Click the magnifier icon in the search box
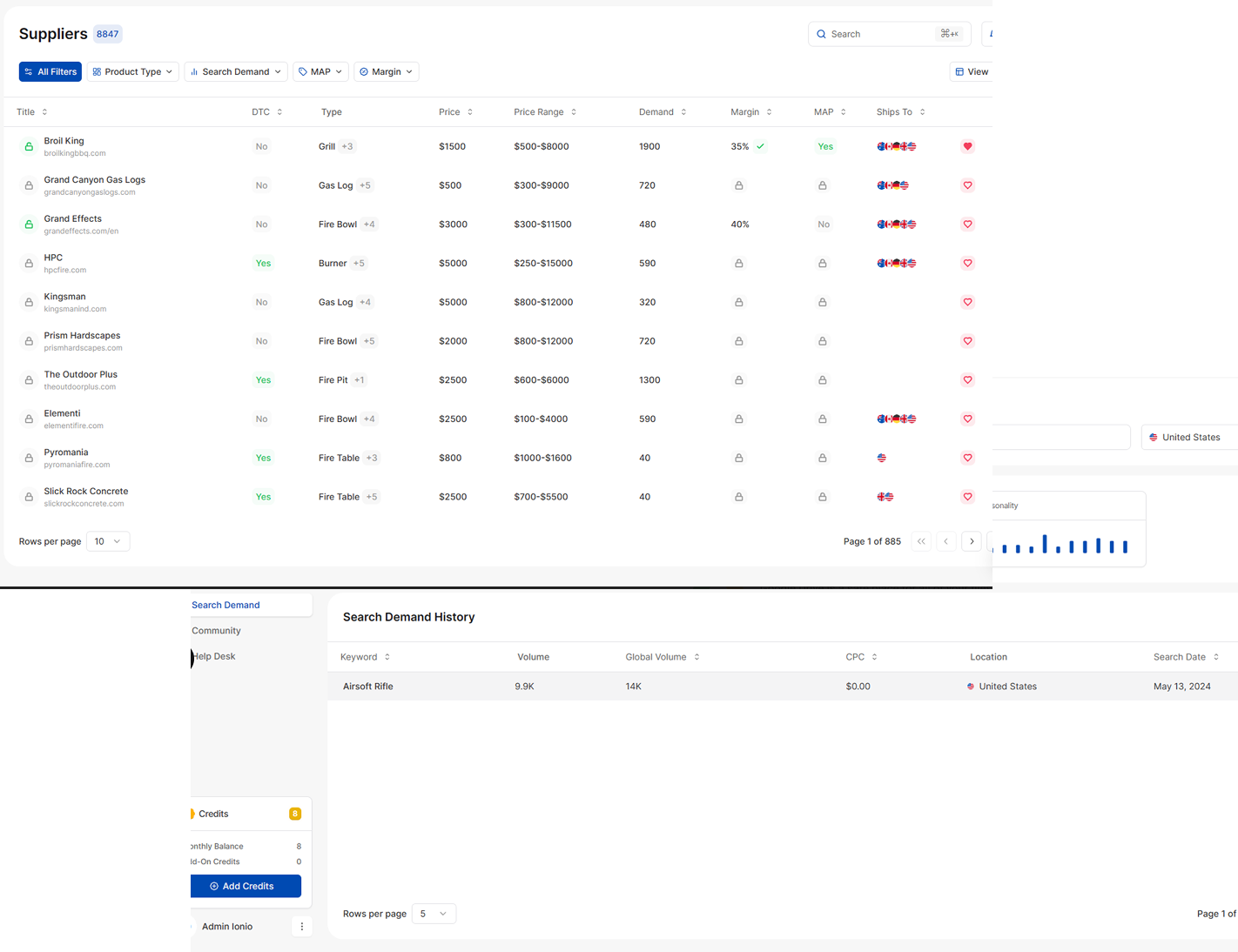Viewport: 1238px width, 952px height. [x=821, y=34]
